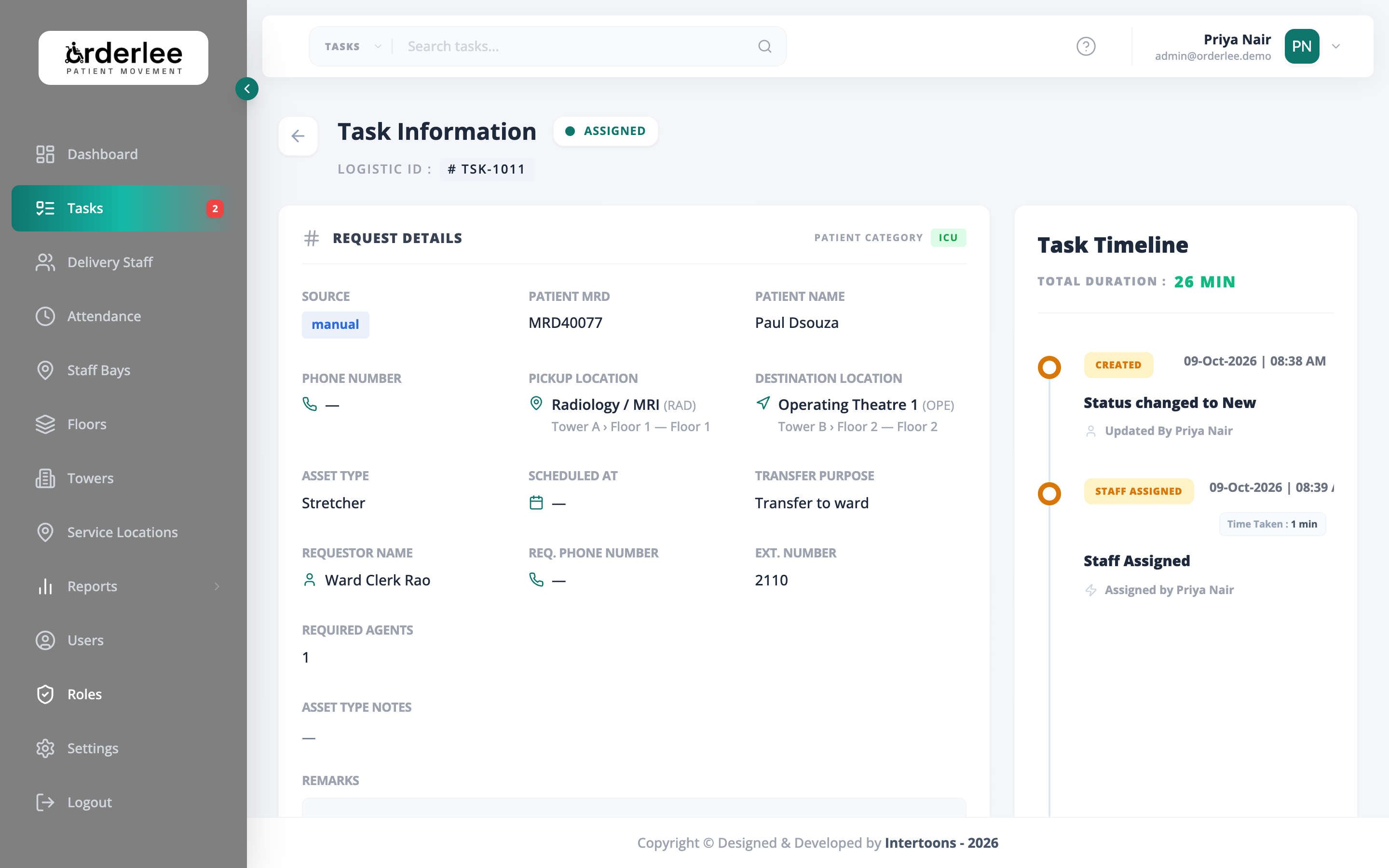Click the Stretcher asset type value

coord(333,503)
